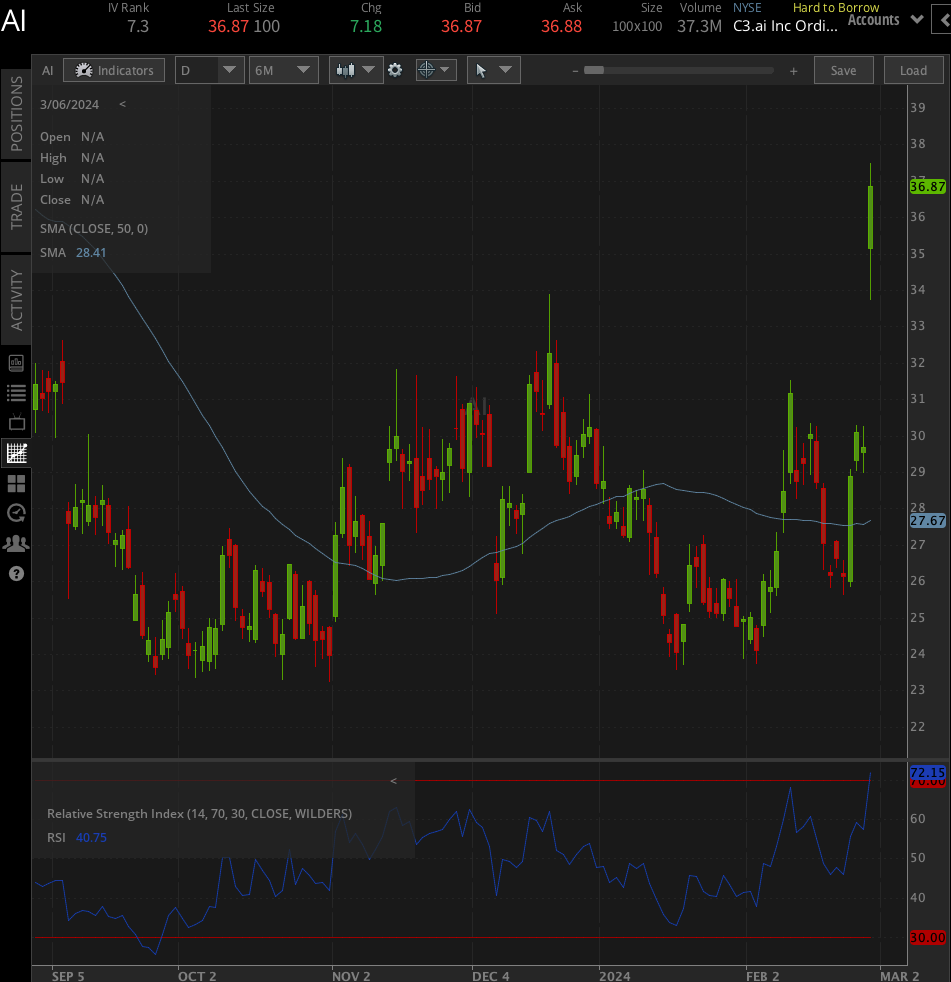
Task: Open the chart type candlestick dropdown
Action: [x=369, y=70]
